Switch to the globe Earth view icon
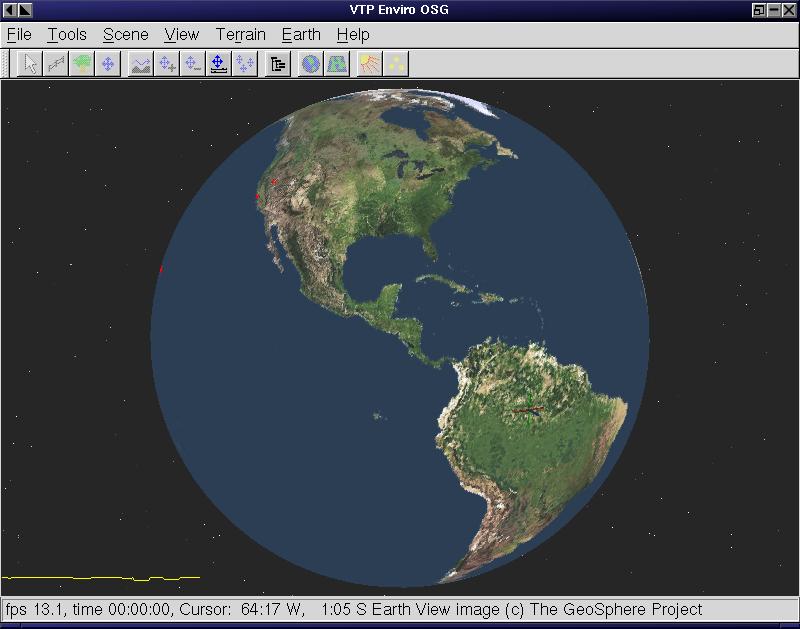This screenshot has height=629, width=800. point(311,64)
